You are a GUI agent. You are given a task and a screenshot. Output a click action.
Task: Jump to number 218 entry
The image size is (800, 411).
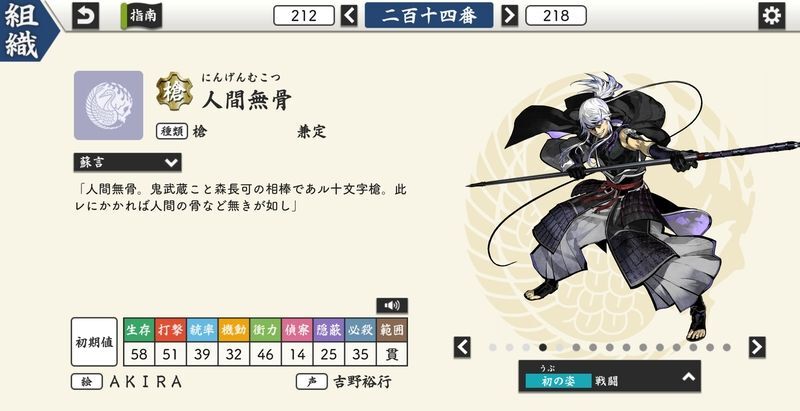click(556, 15)
